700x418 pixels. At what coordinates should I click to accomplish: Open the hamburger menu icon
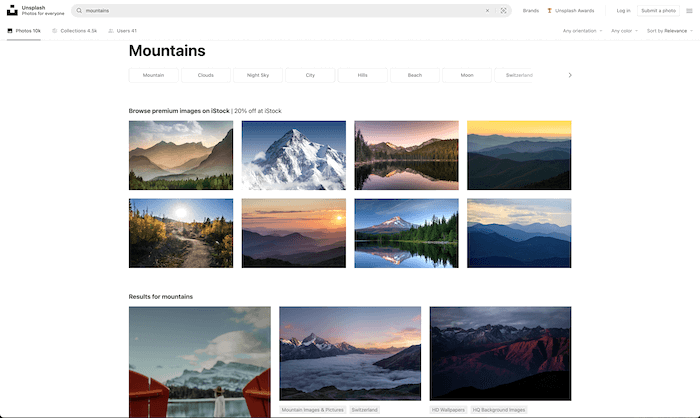[689, 10]
